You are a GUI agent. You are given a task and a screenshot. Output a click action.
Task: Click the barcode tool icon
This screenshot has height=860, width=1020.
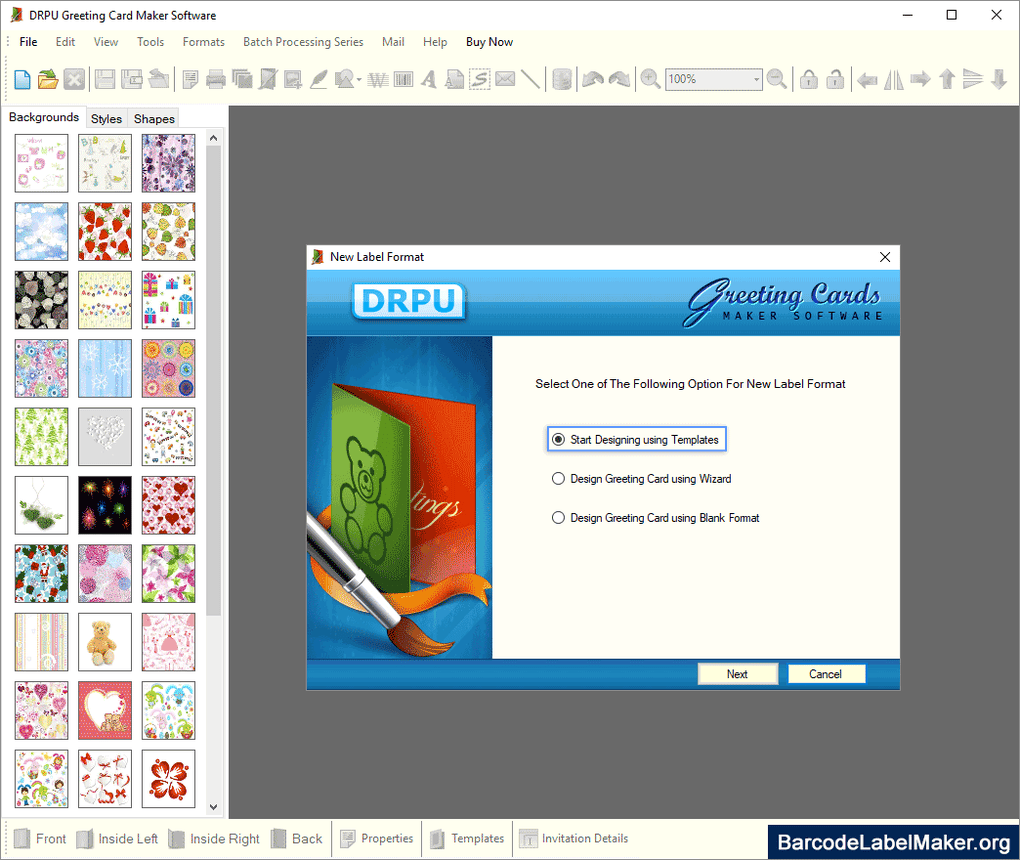pyautogui.click(x=403, y=79)
